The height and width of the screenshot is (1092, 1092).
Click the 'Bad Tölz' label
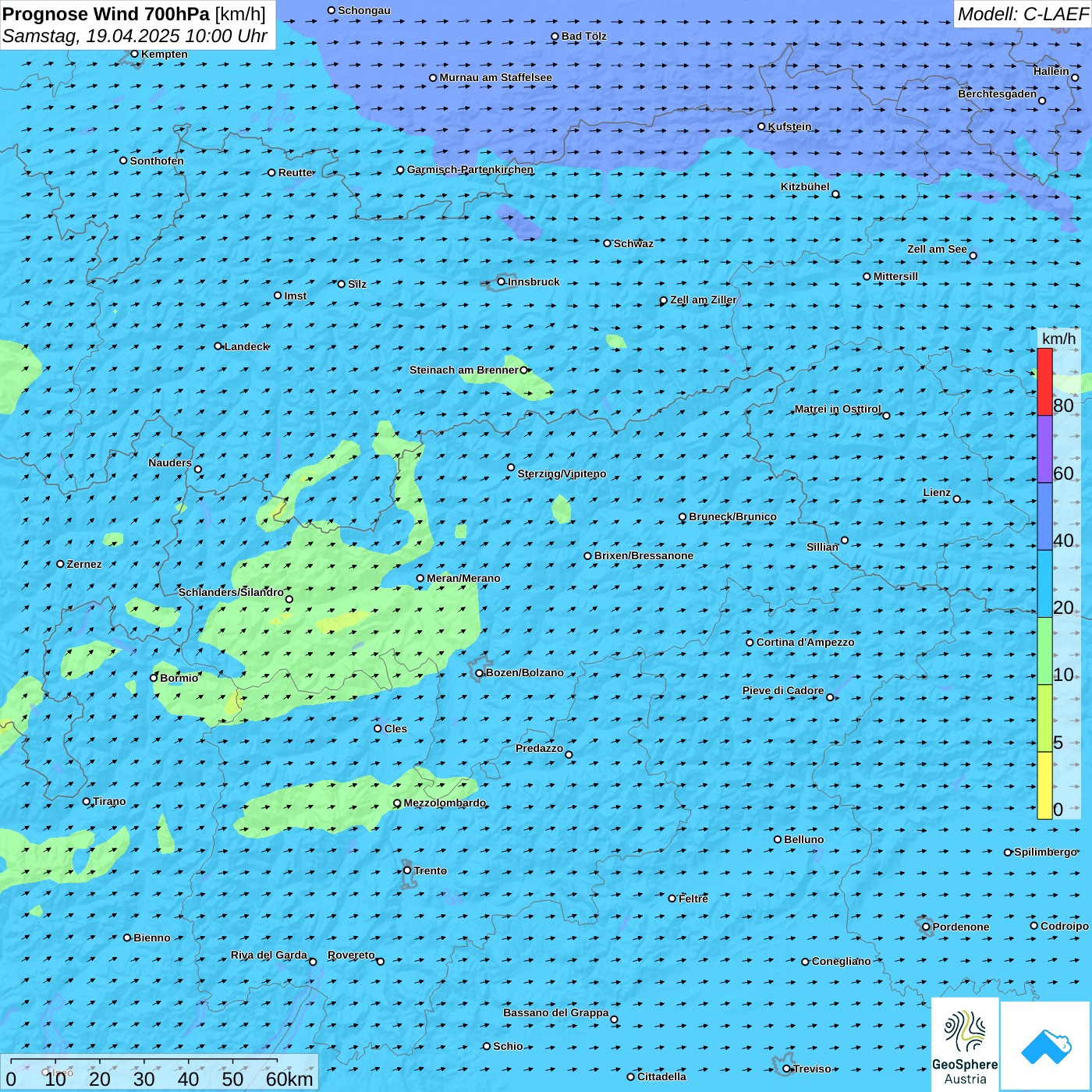(583, 36)
